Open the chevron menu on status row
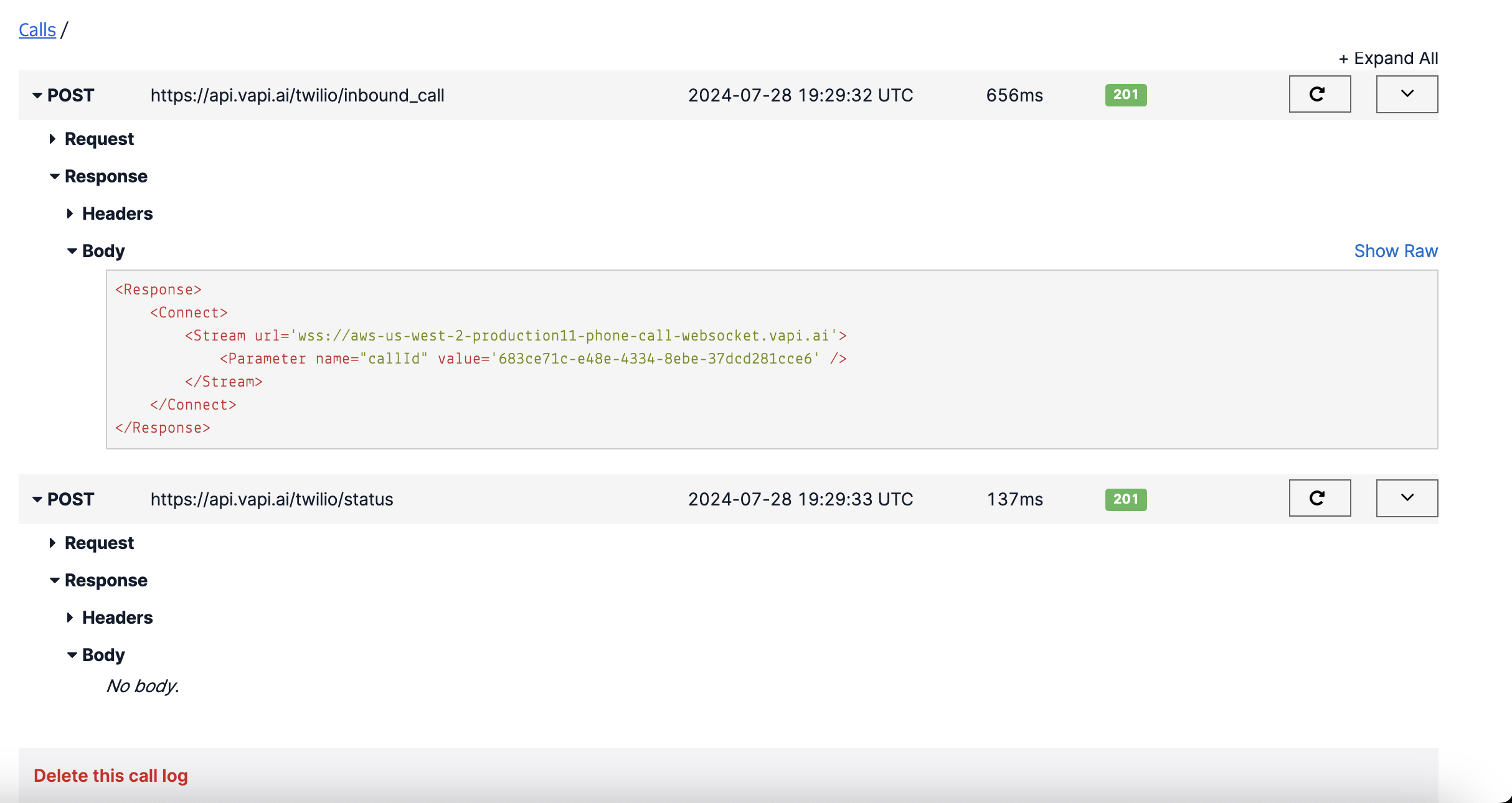The height and width of the screenshot is (803, 1512). pos(1406,498)
